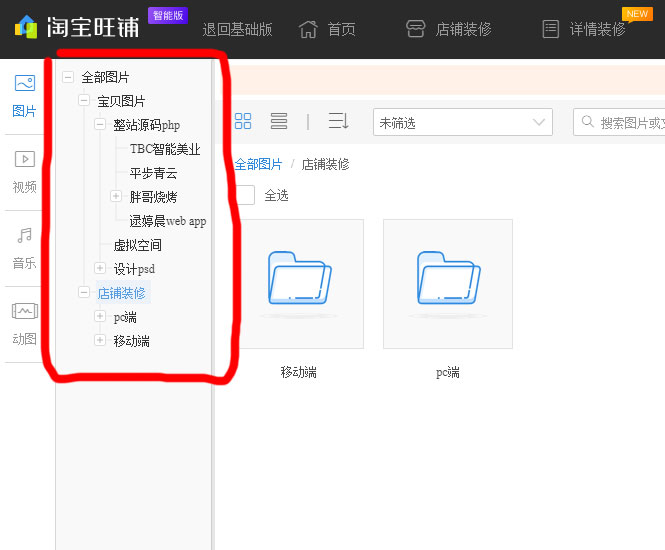The image size is (665, 550).
Task: Select 逯婷晨web app in folder tree
Action: (x=168, y=221)
